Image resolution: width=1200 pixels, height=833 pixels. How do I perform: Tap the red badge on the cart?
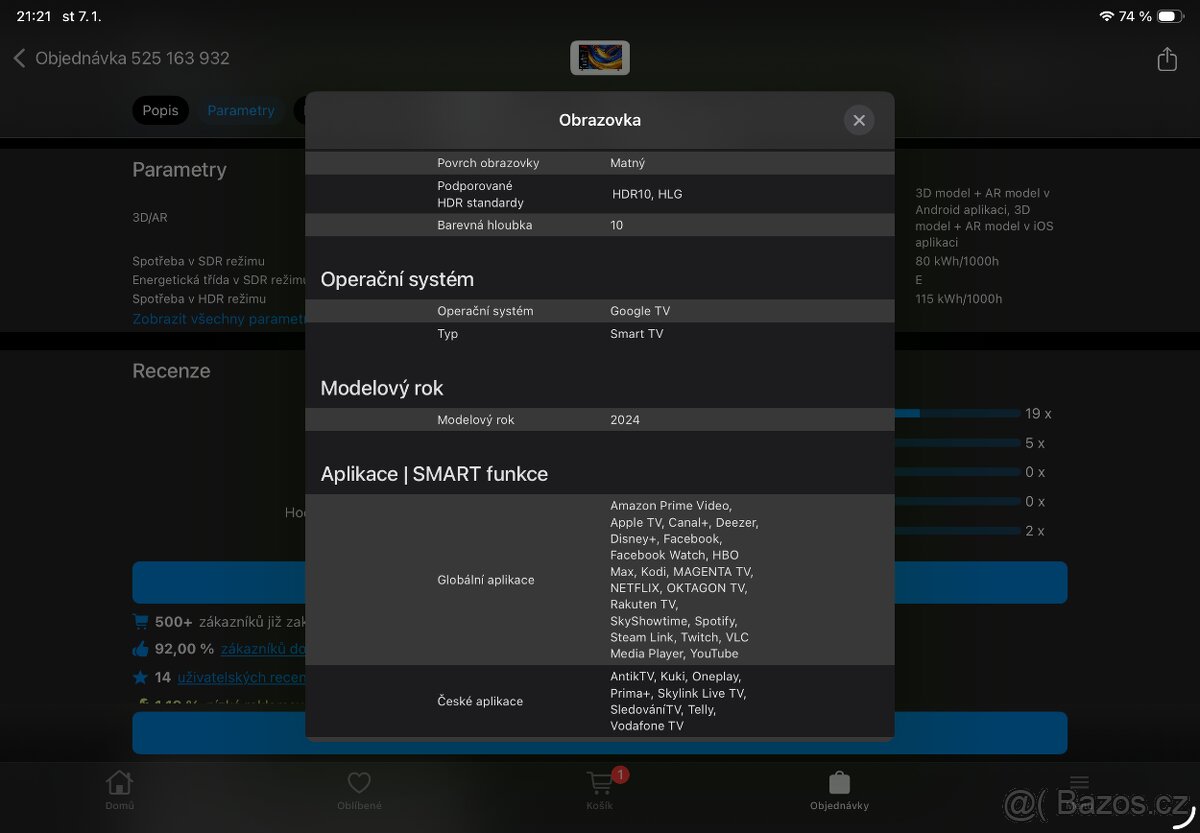coord(619,774)
